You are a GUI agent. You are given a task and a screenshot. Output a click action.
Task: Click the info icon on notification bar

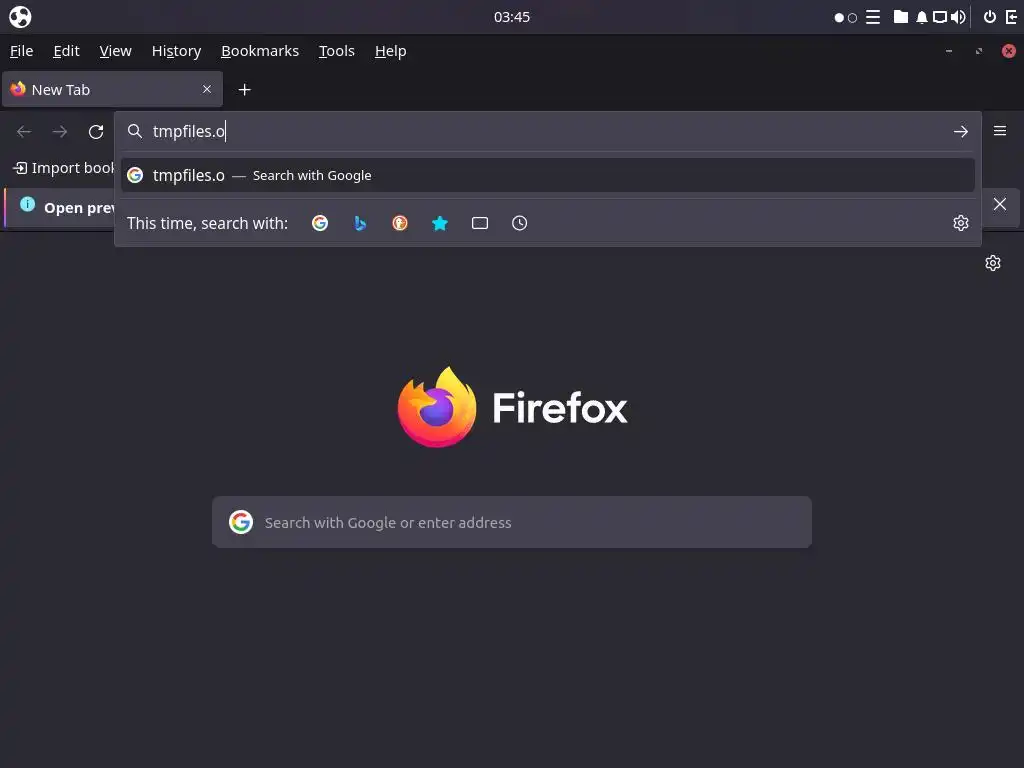tap(27, 204)
